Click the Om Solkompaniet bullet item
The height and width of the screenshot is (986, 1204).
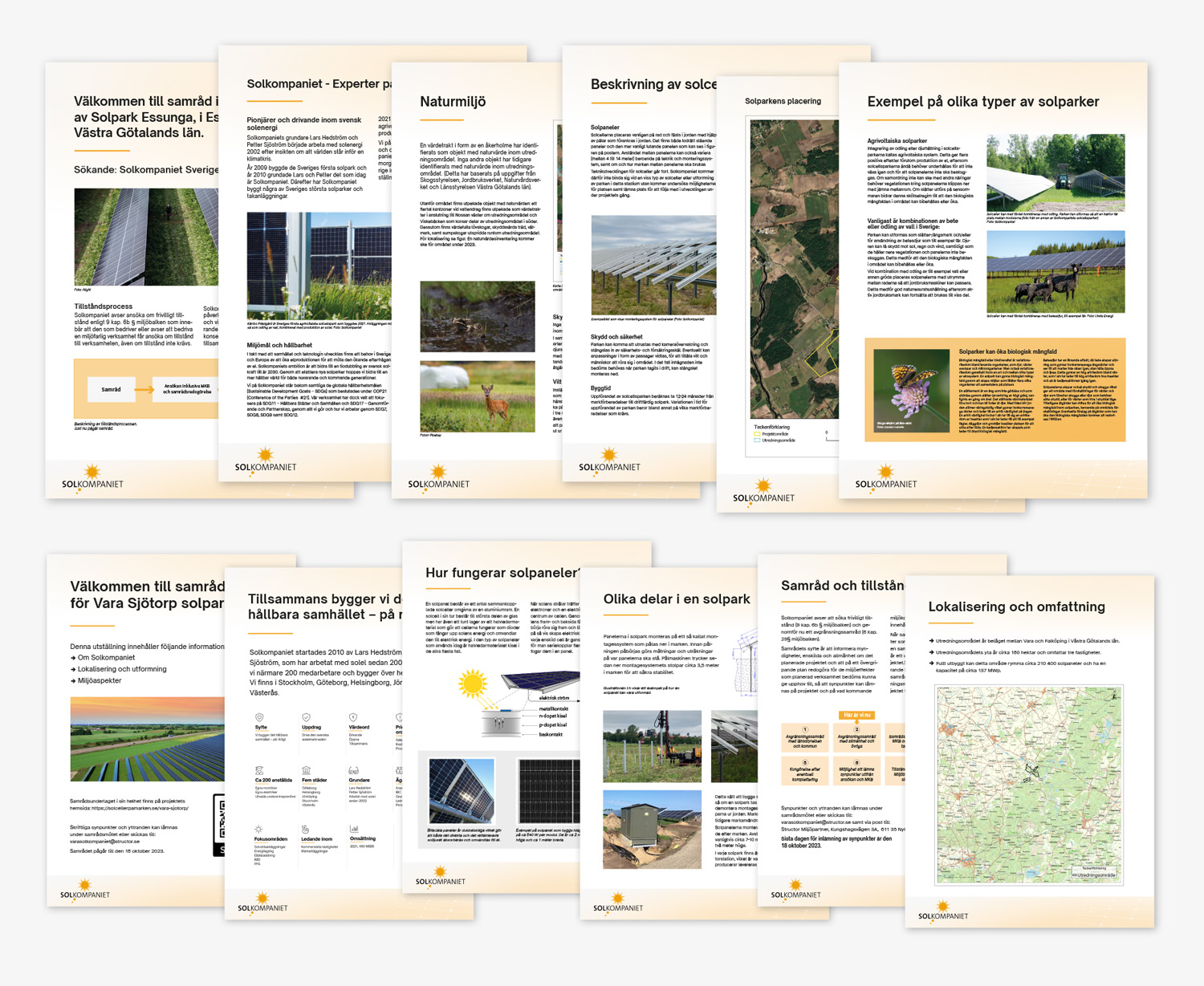[x=103, y=658]
